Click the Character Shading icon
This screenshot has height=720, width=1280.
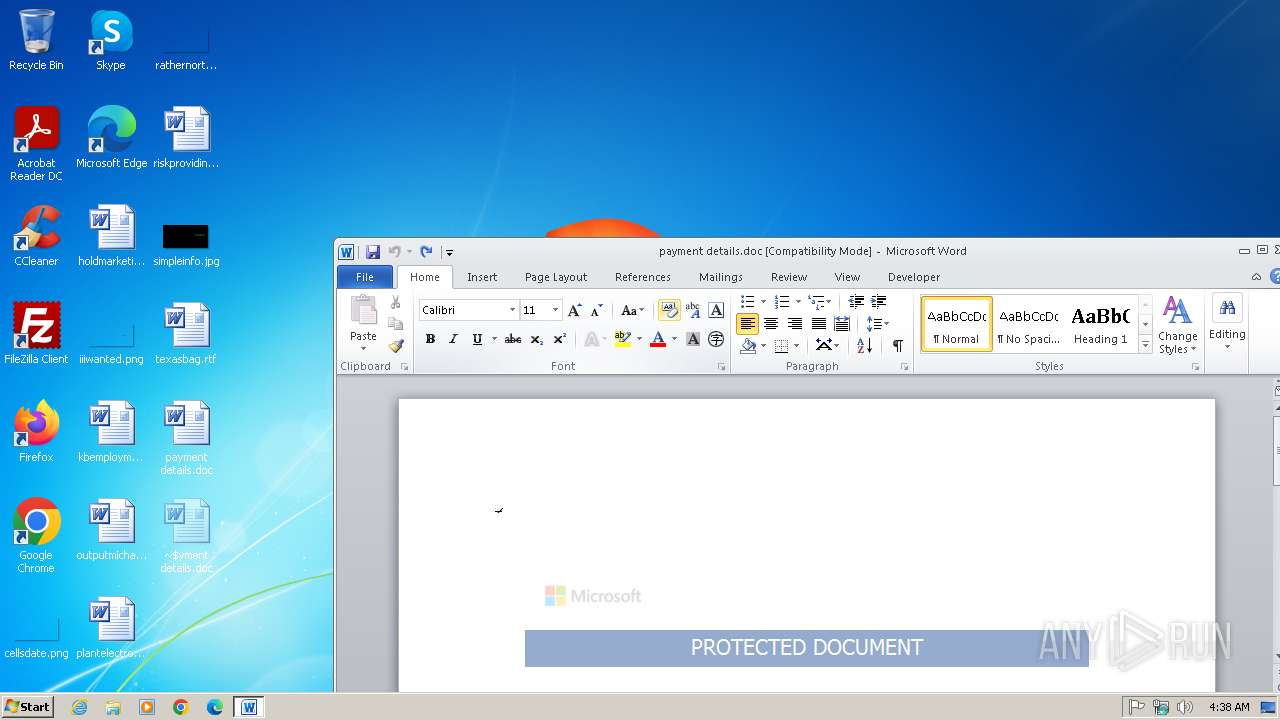point(693,339)
